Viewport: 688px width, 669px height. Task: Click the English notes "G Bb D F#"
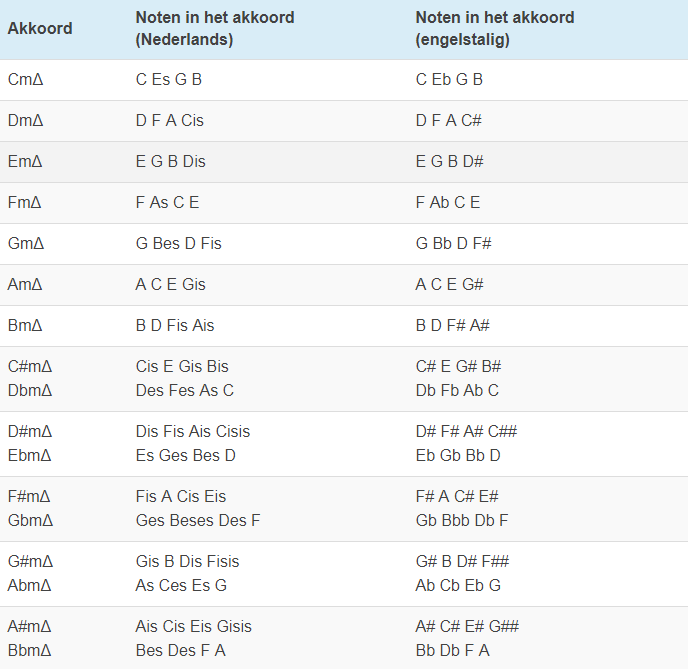tap(453, 244)
